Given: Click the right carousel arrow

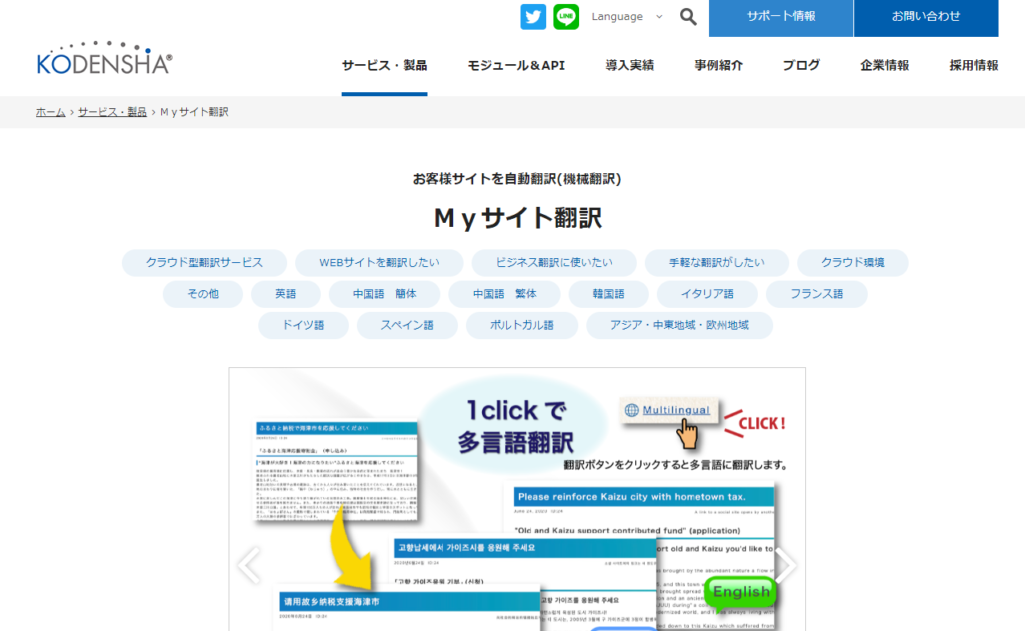Looking at the screenshot, I should tap(785, 565).
